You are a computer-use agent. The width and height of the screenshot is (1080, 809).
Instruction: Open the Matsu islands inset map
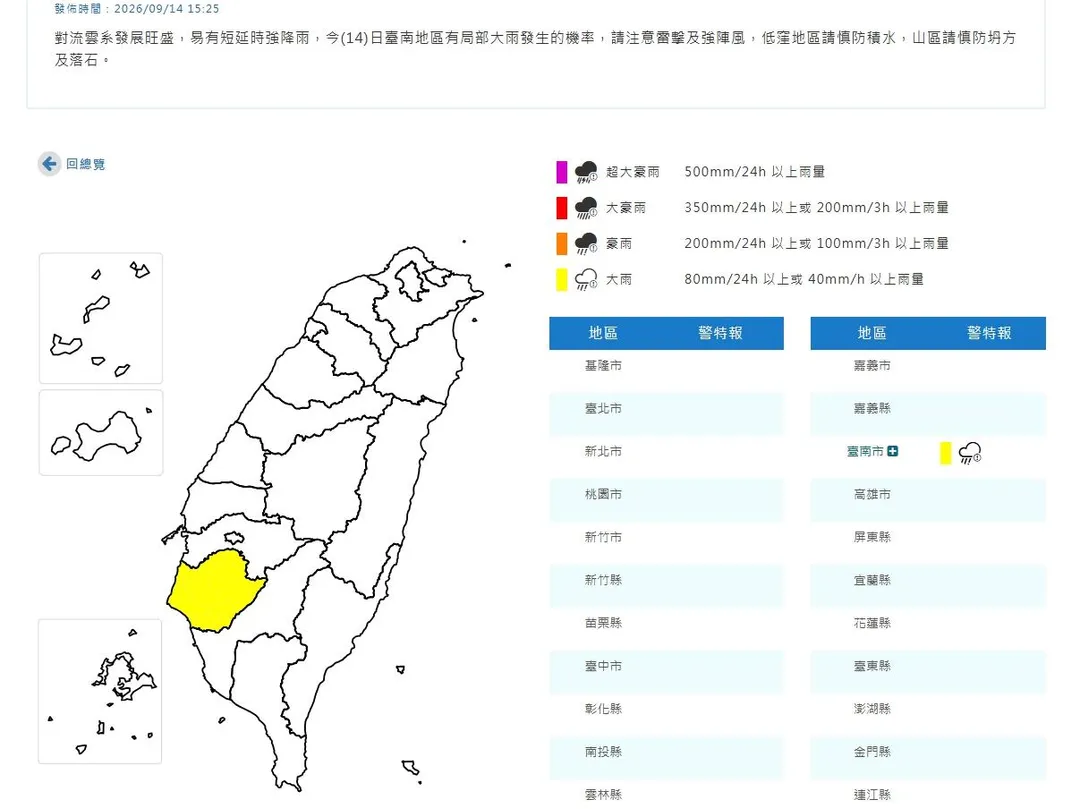(x=101, y=318)
